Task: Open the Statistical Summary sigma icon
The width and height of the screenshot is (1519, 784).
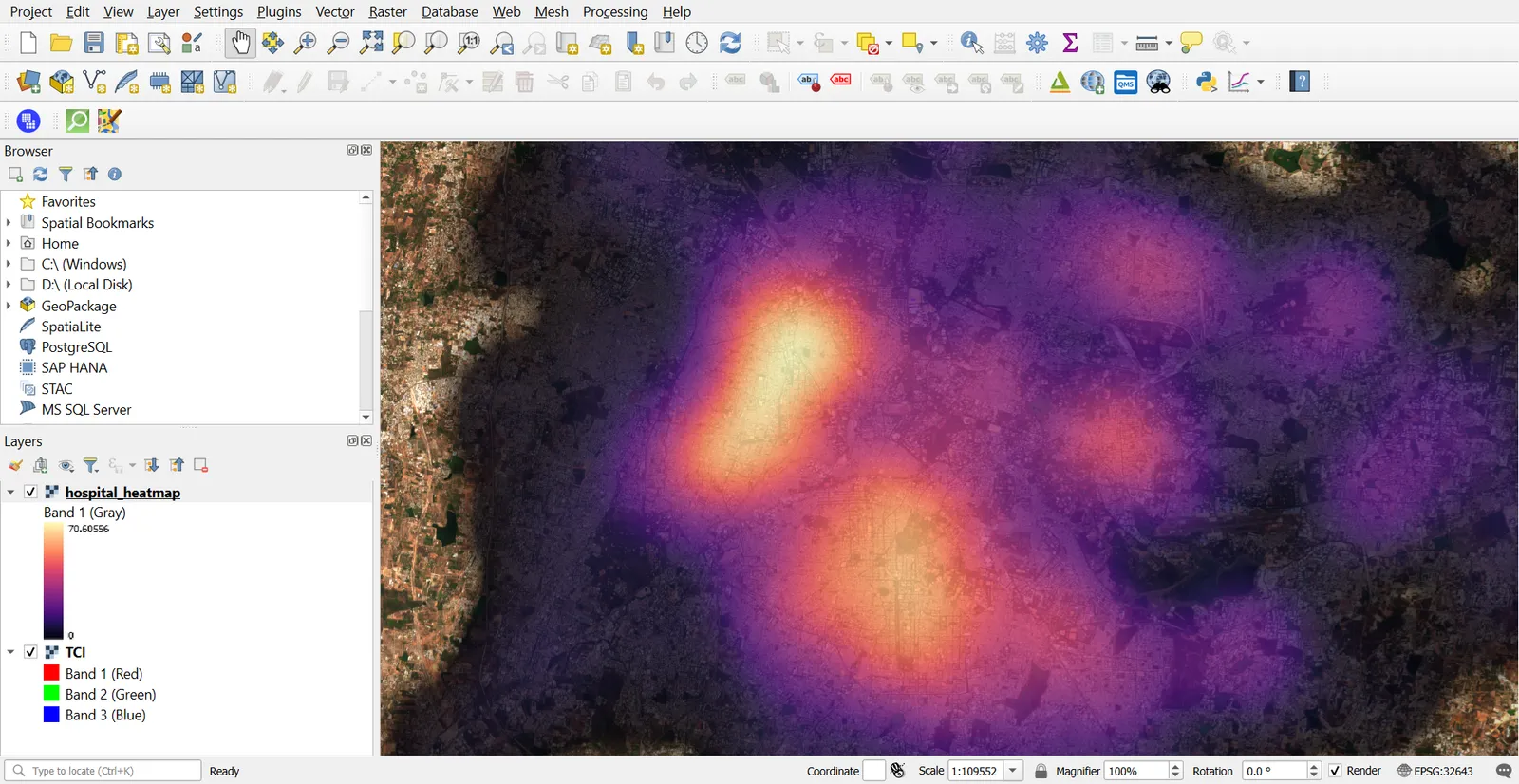Action: tap(1070, 43)
